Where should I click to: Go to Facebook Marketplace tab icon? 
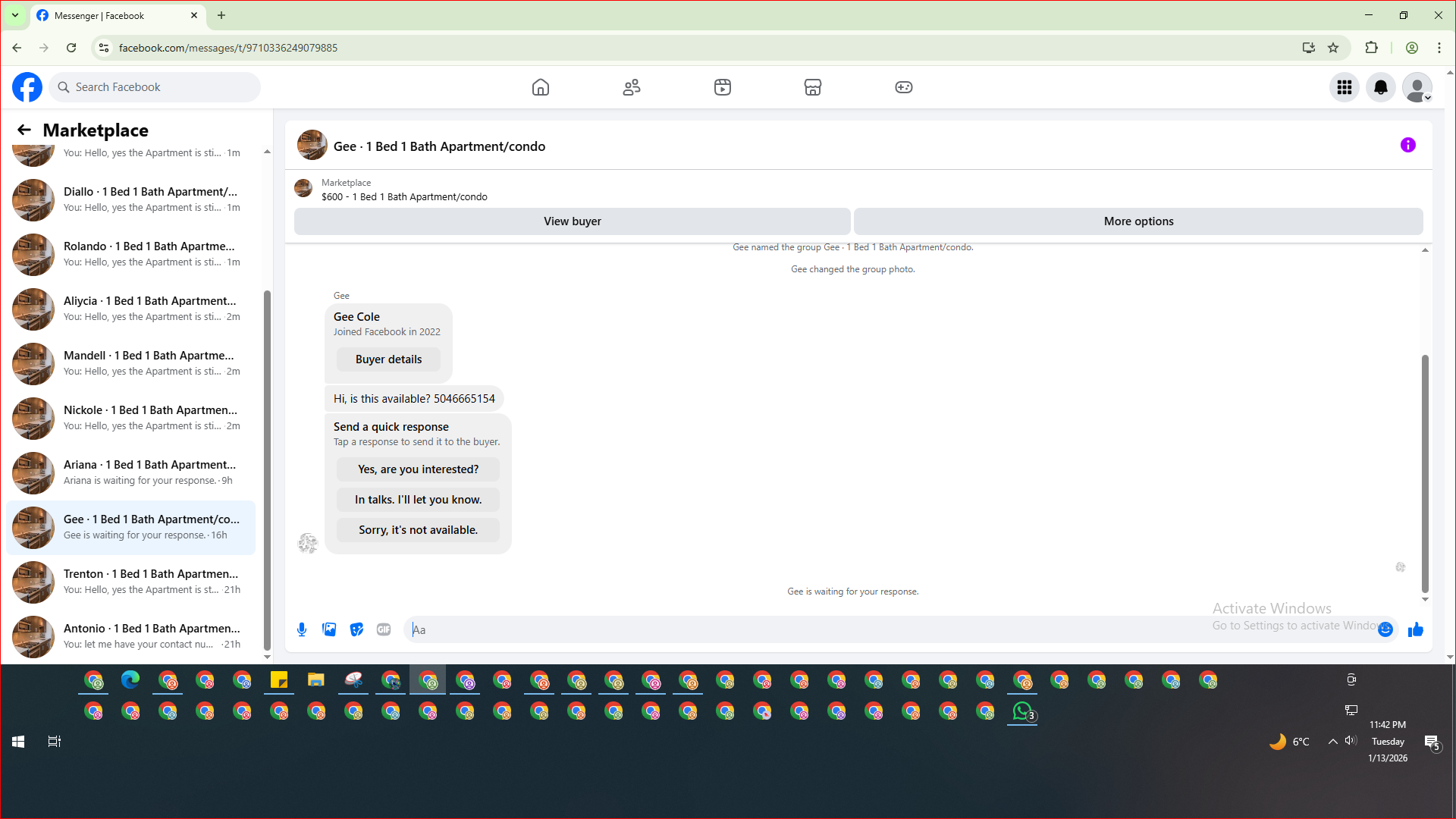812,87
